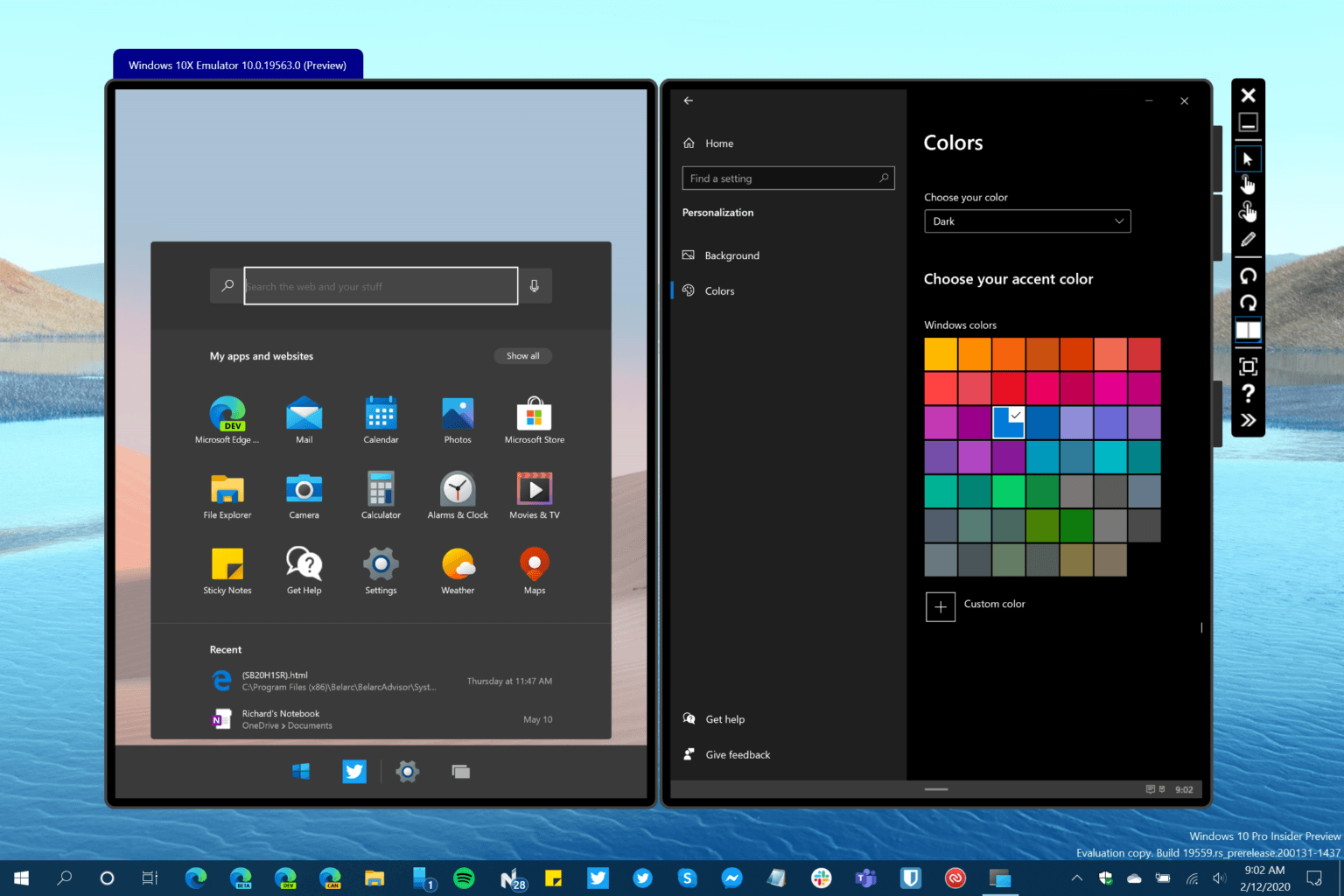The width and height of the screenshot is (1344, 896).
Task: Start voice search with the microphone icon
Action: point(535,285)
